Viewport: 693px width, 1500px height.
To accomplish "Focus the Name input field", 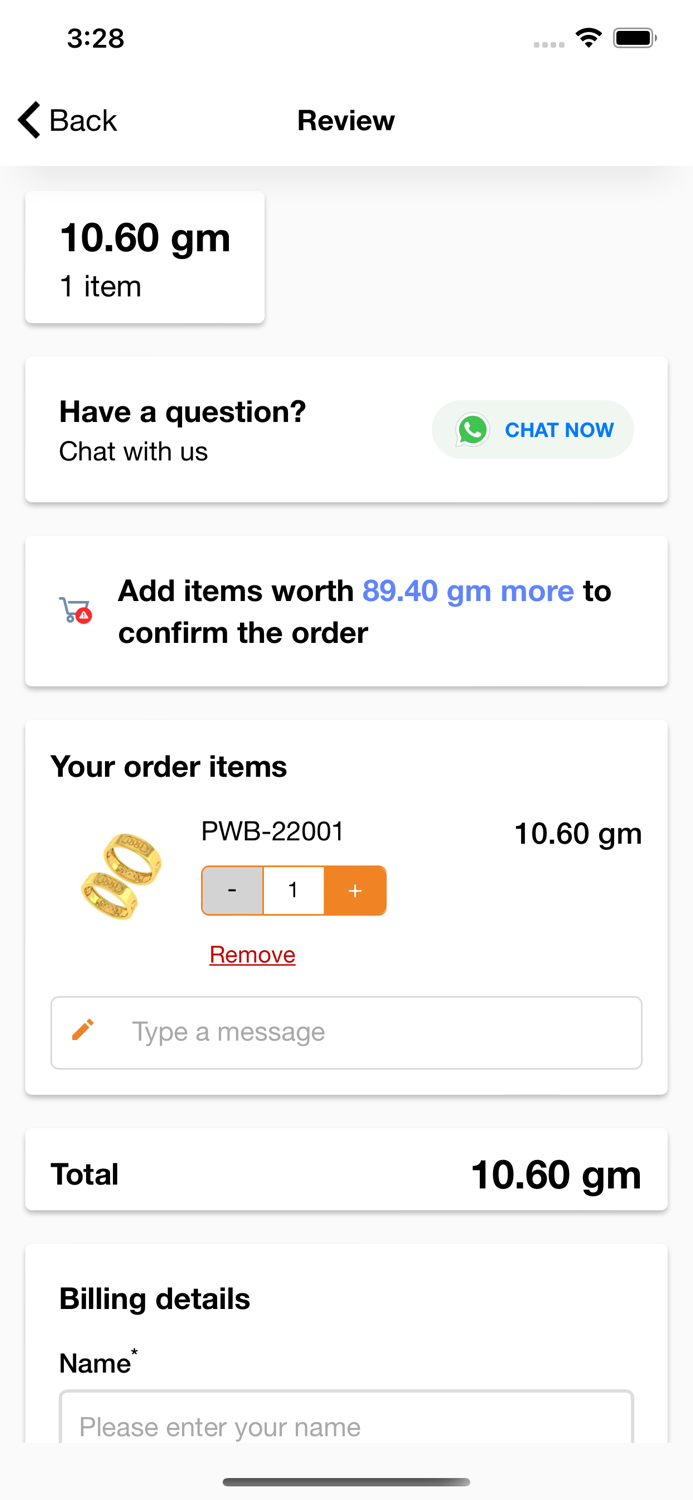I will 346,1420.
